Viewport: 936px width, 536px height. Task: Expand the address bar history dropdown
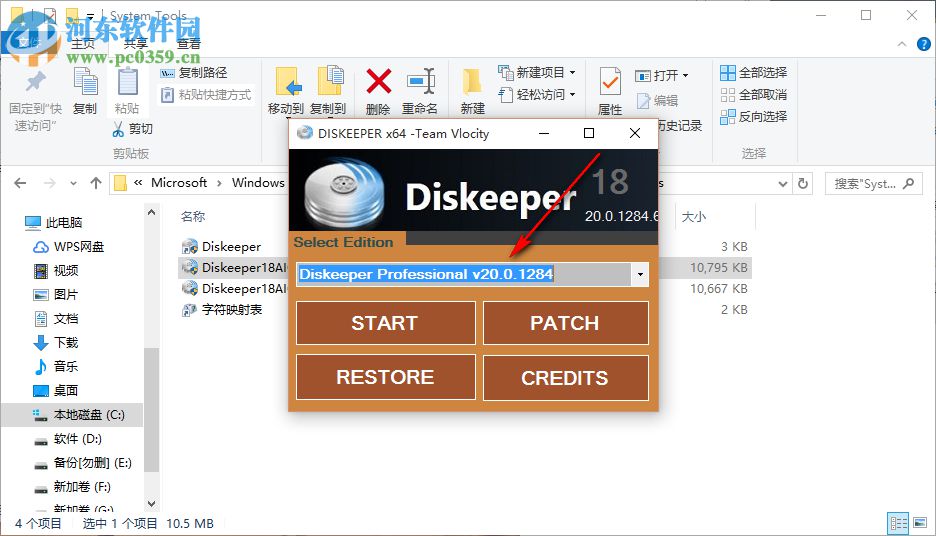click(783, 184)
